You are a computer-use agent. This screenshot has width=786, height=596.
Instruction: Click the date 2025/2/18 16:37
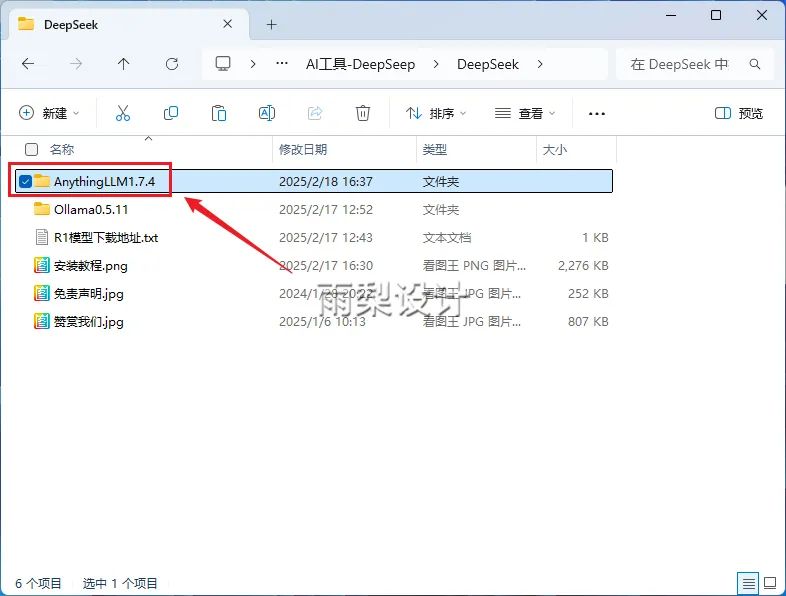[x=326, y=181]
